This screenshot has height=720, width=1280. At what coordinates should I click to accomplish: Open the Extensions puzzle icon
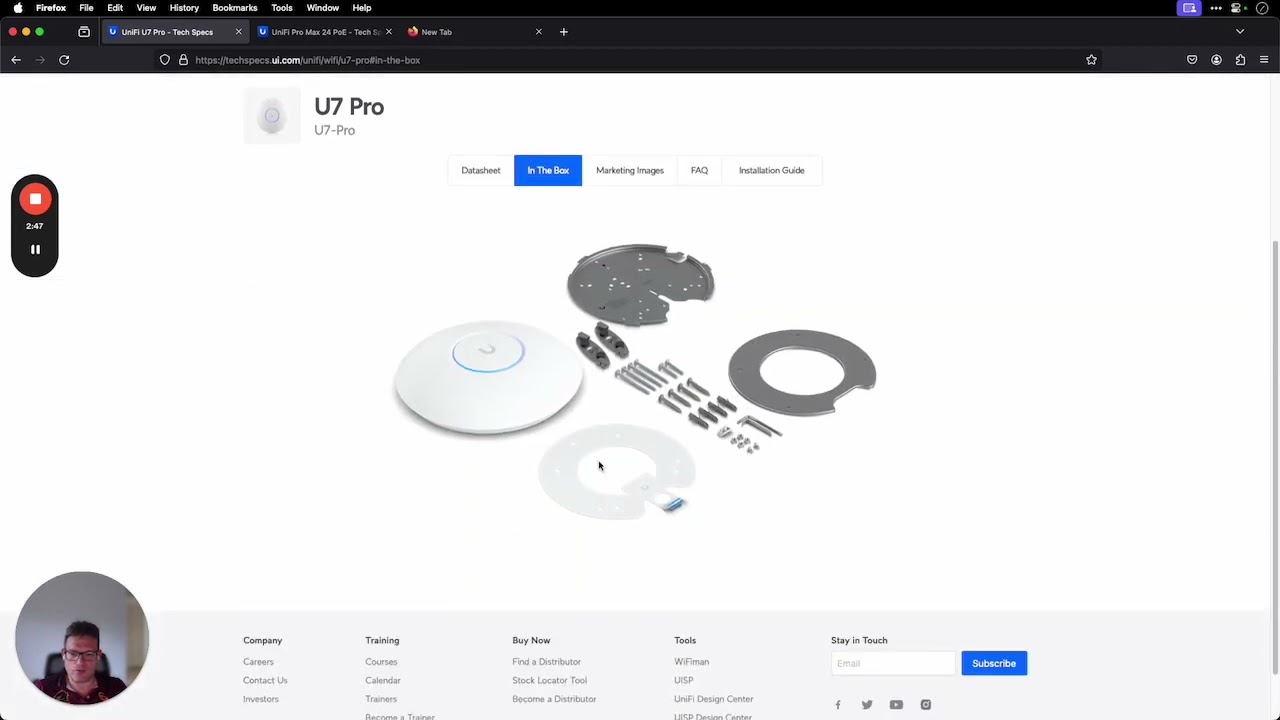(x=1240, y=60)
